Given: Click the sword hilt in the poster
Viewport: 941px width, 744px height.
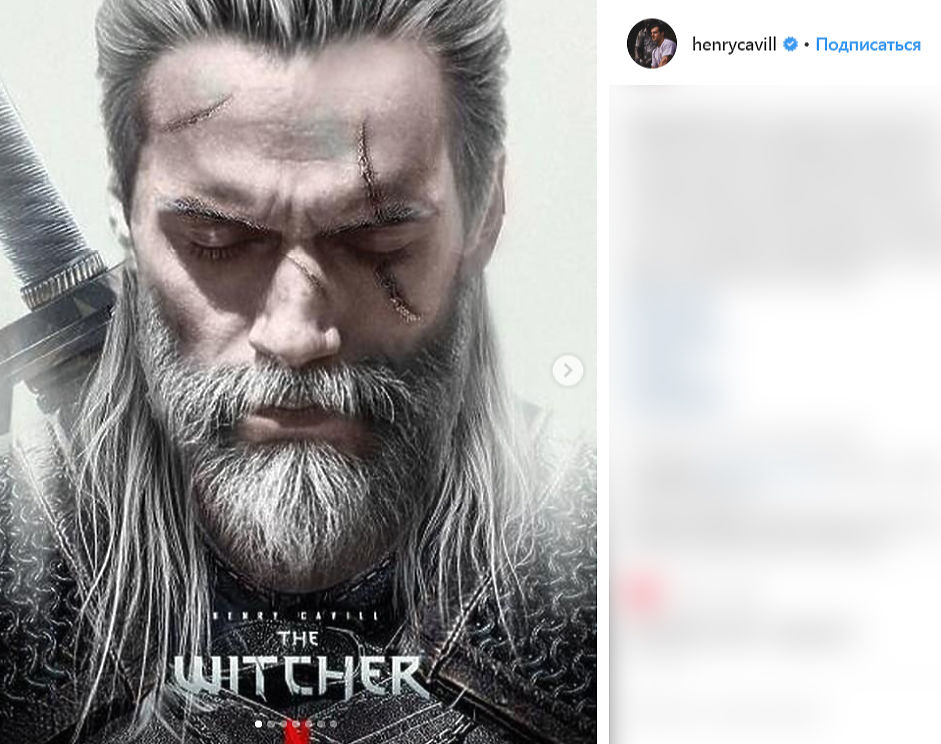Looking at the screenshot, I should pos(60,275).
